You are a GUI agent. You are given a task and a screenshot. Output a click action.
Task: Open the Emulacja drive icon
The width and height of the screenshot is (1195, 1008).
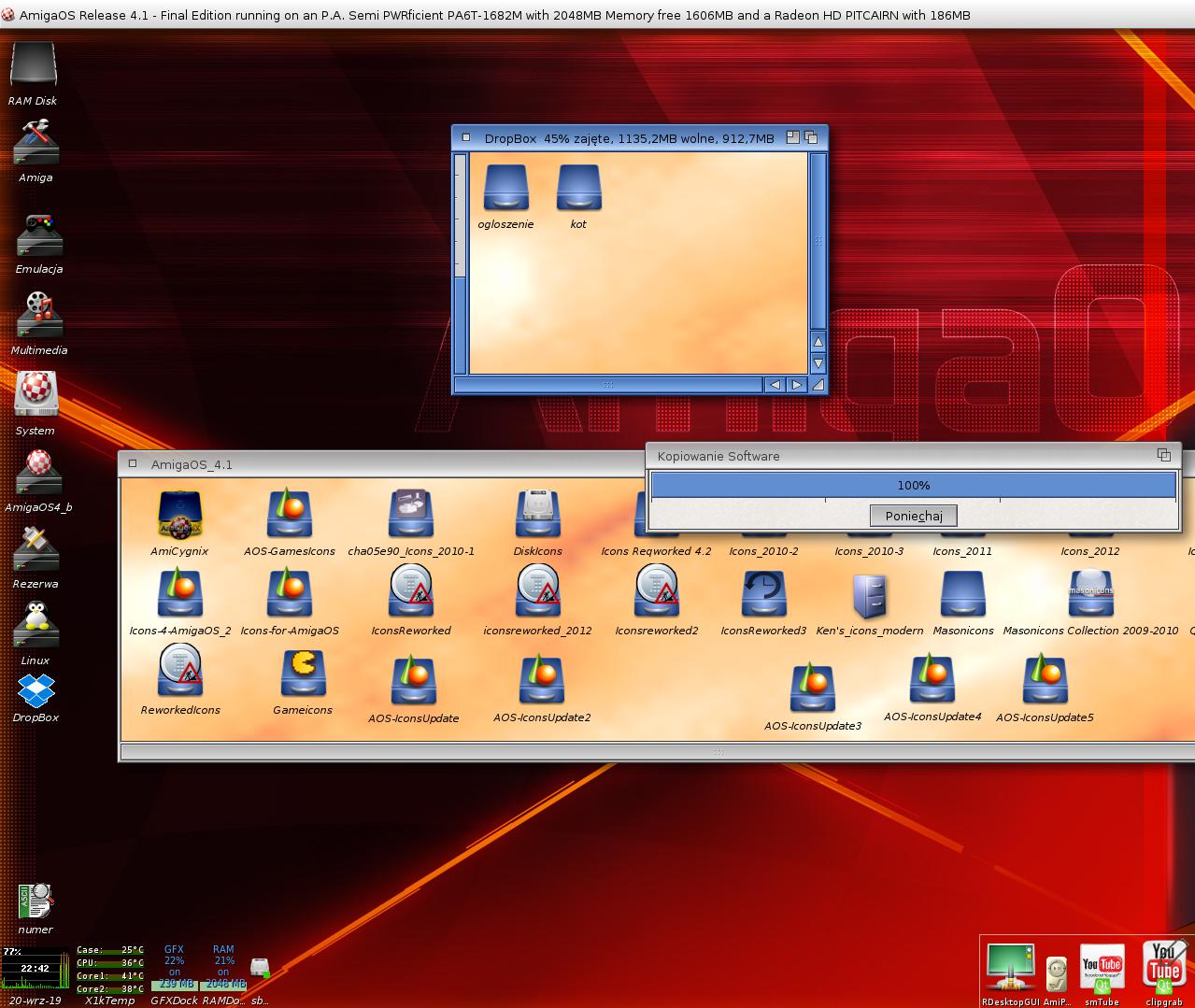click(x=39, y=235)
